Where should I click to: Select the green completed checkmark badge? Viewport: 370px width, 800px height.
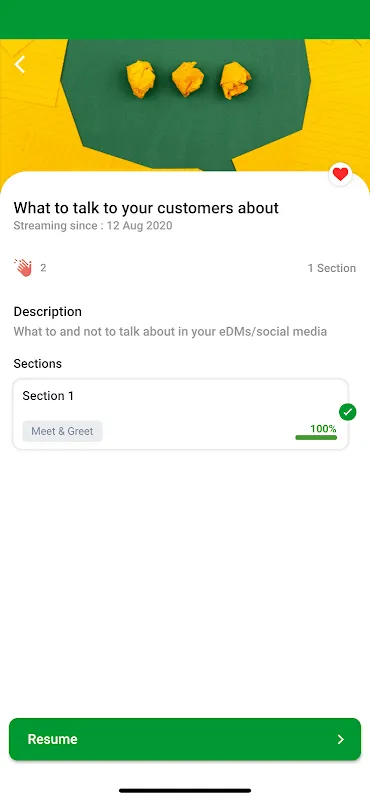348,412
